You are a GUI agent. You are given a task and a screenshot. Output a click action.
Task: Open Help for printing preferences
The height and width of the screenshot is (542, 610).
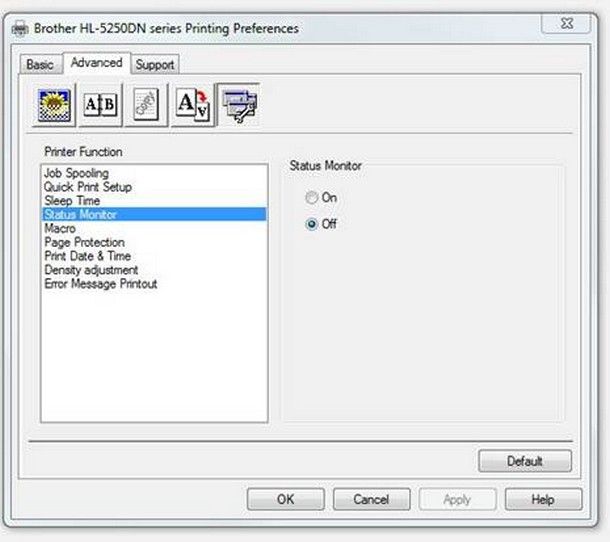543,499
